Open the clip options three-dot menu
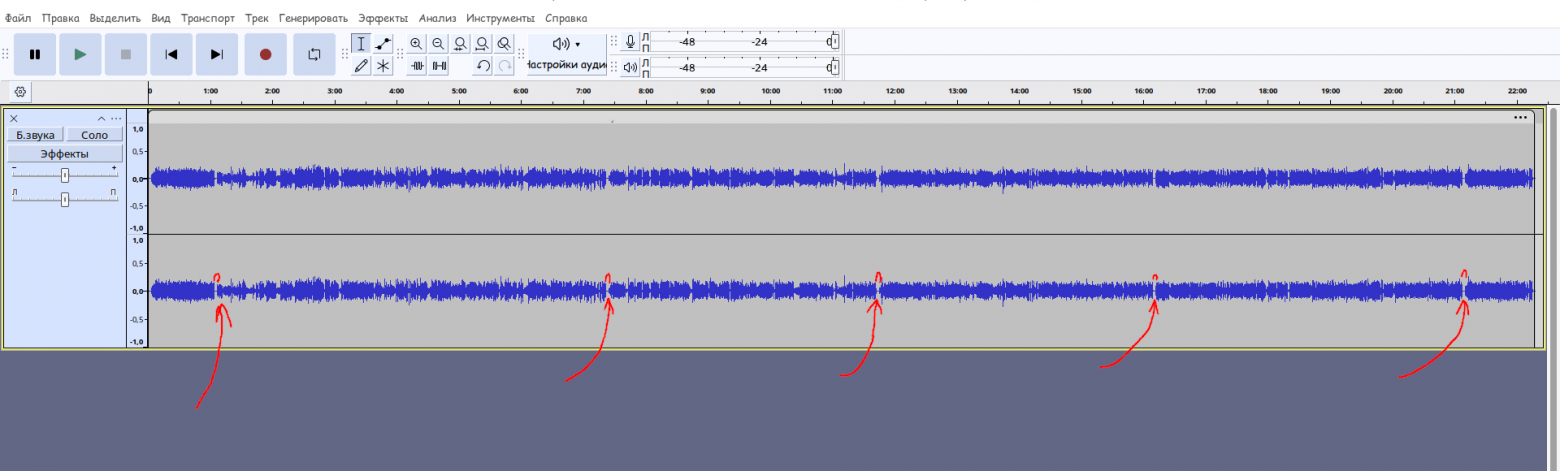This screenshot has height=471, width=1560. click(1521, 117)
